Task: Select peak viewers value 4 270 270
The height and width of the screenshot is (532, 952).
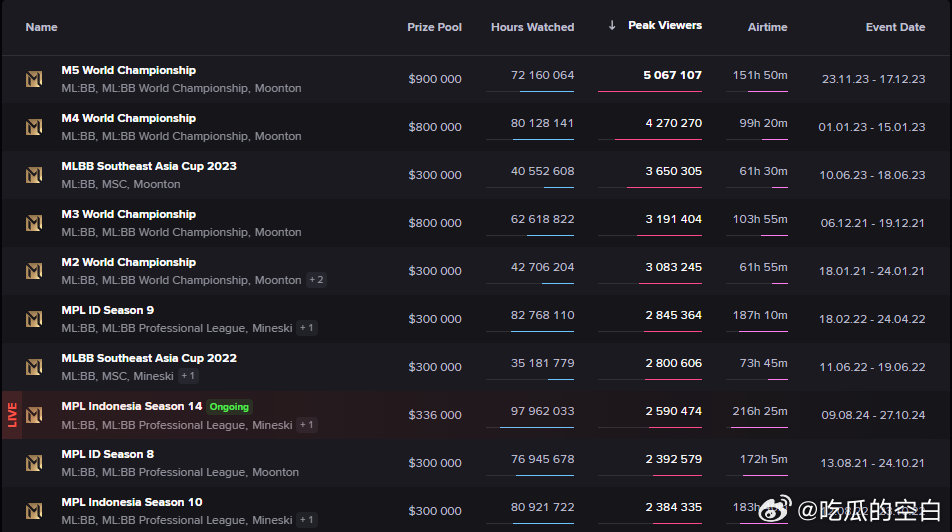Action: (673, 123)
